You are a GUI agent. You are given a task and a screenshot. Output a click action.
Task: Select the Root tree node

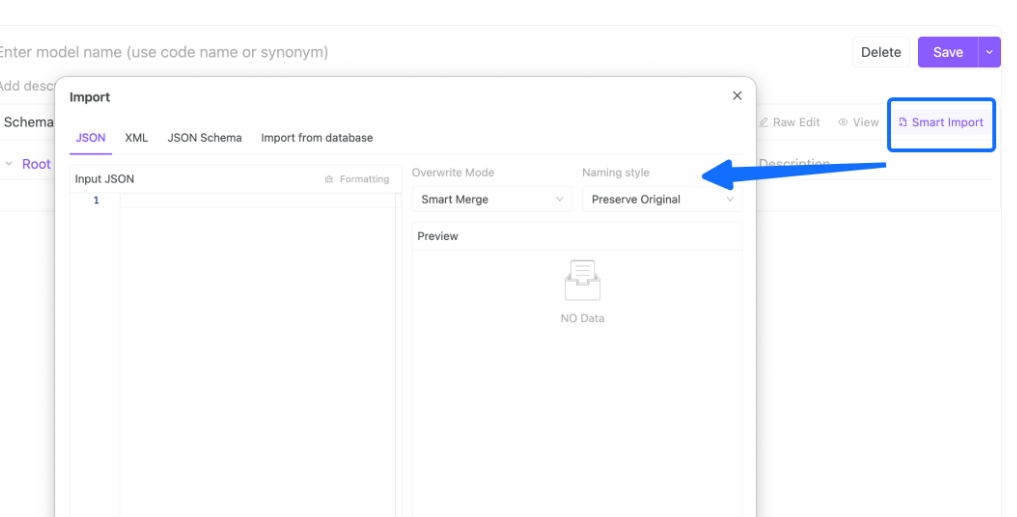(x=36, y=164)
